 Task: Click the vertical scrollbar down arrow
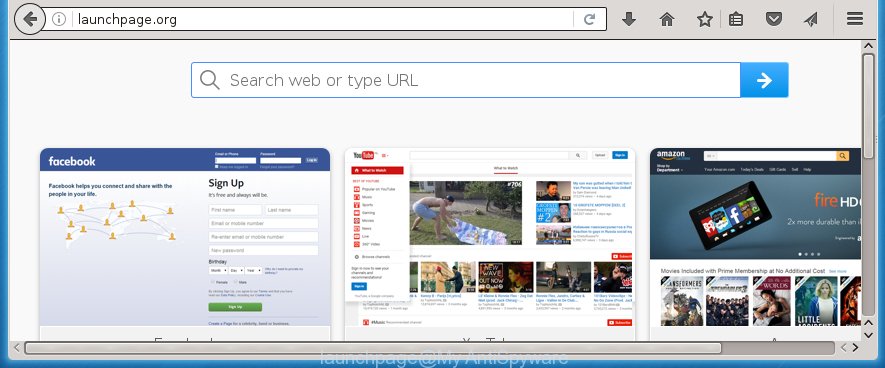coord(869,335)
